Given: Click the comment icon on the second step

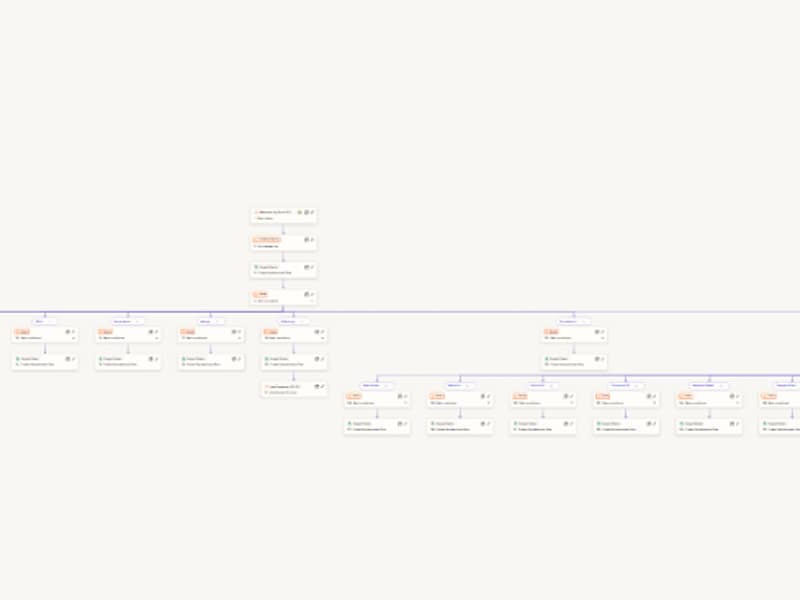Looking at the screenshot, I should point(307,240).
